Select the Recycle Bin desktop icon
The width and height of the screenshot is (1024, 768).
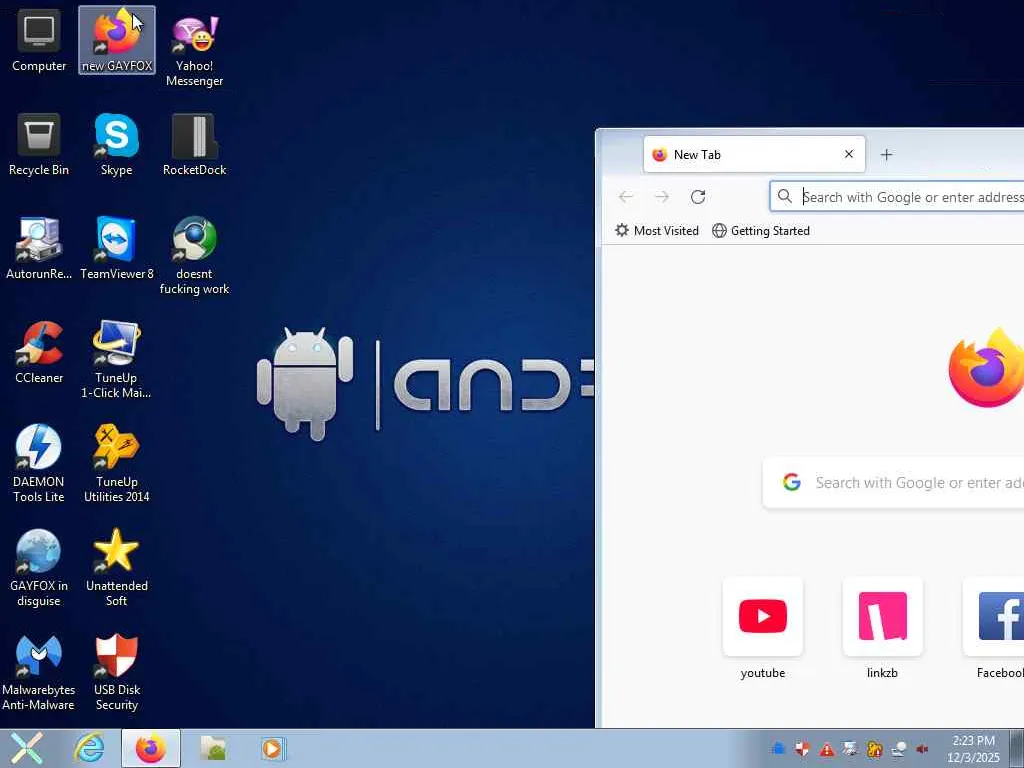(x=39, y=144)
